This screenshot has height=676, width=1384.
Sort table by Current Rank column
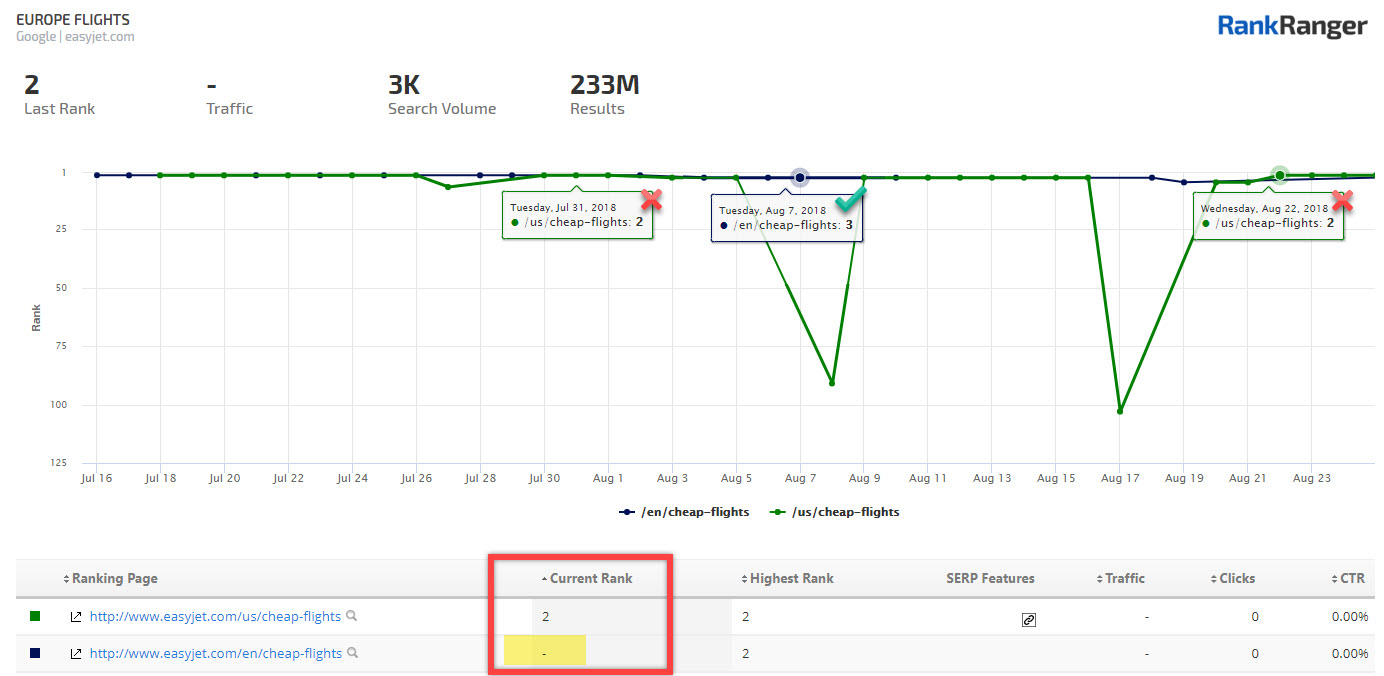tap(586, 578)
